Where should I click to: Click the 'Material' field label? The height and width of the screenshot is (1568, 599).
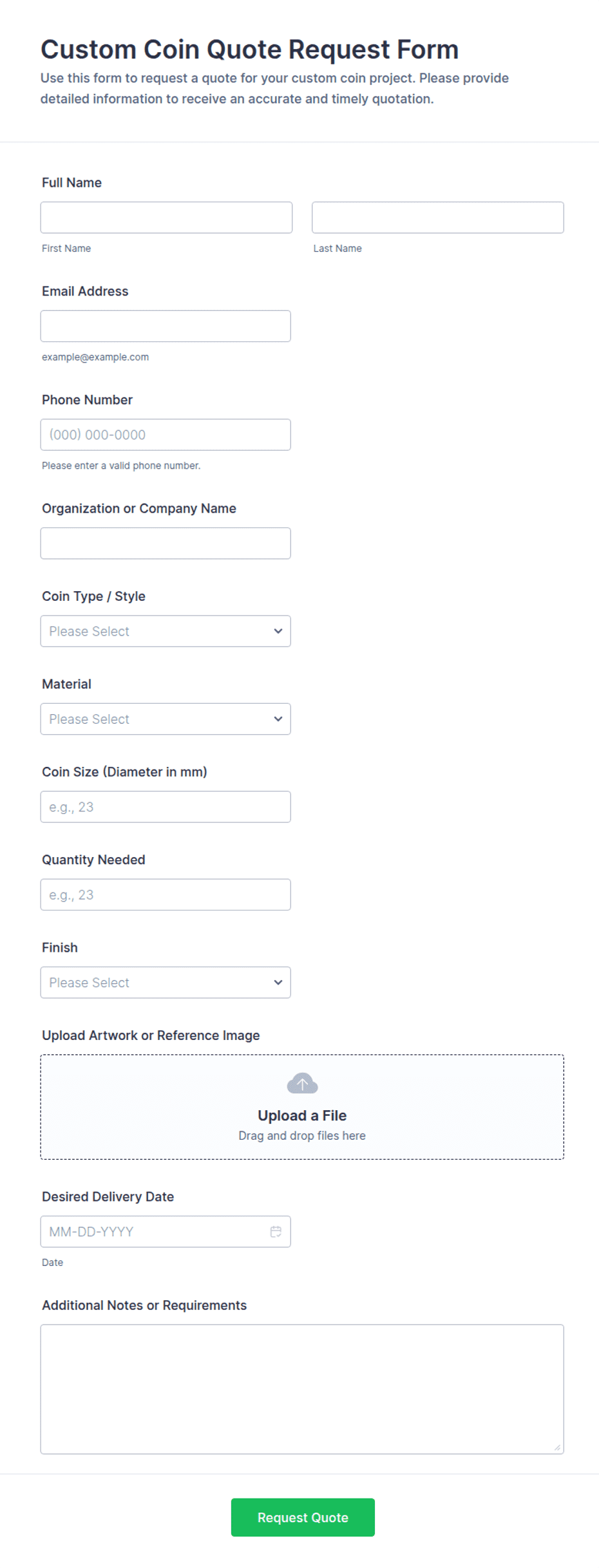tap(66, 684)
